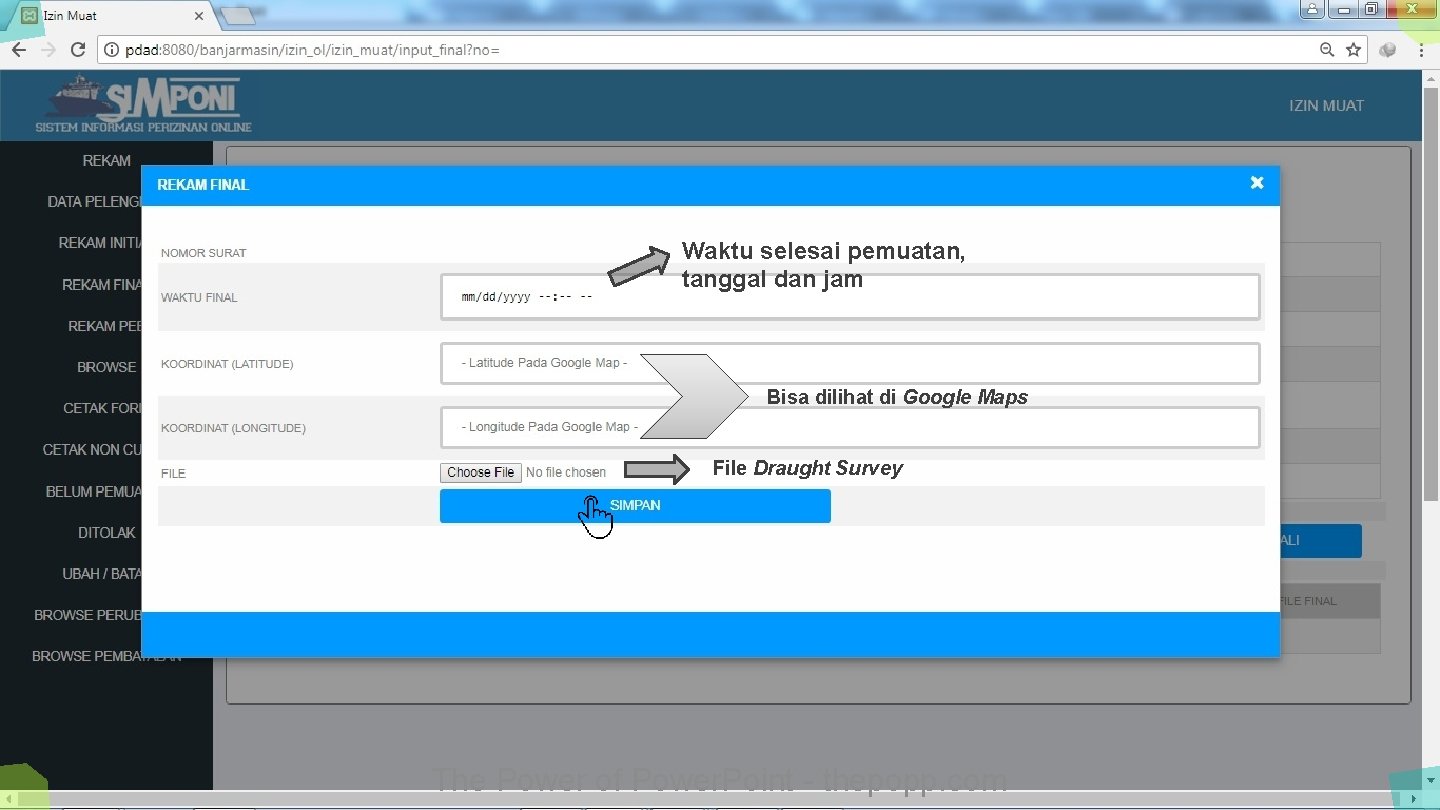Click the Latitude Pada Google Map field
The height and width of the screenshot is (810, 1440).
point(850,363)
